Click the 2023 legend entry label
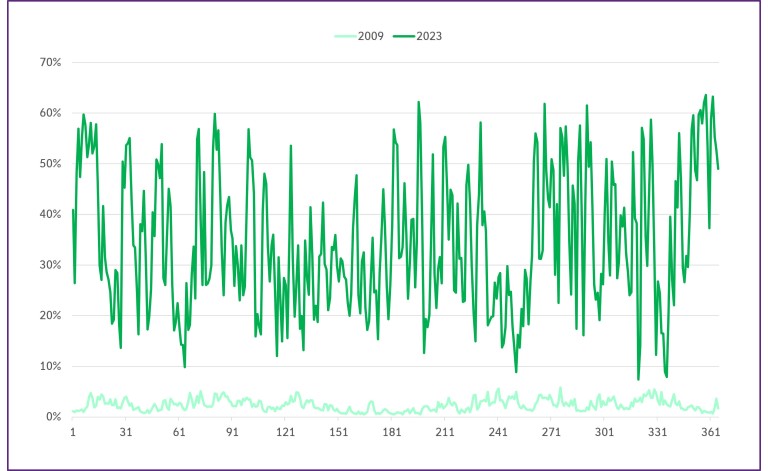Image resolution: width=768 pixels, height=471 pixels. point(430,35)
